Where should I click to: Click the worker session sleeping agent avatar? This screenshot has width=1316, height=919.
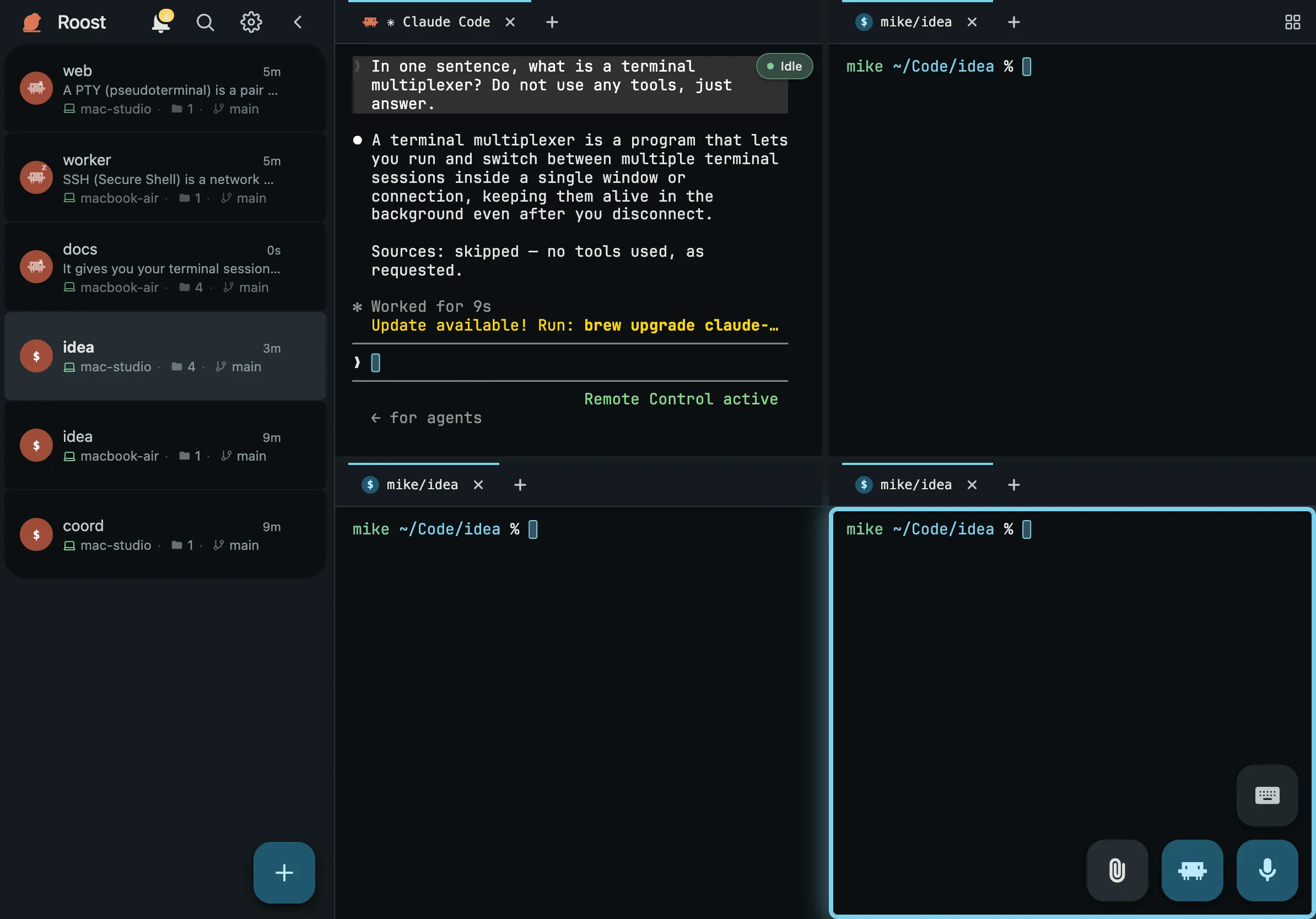36,177
